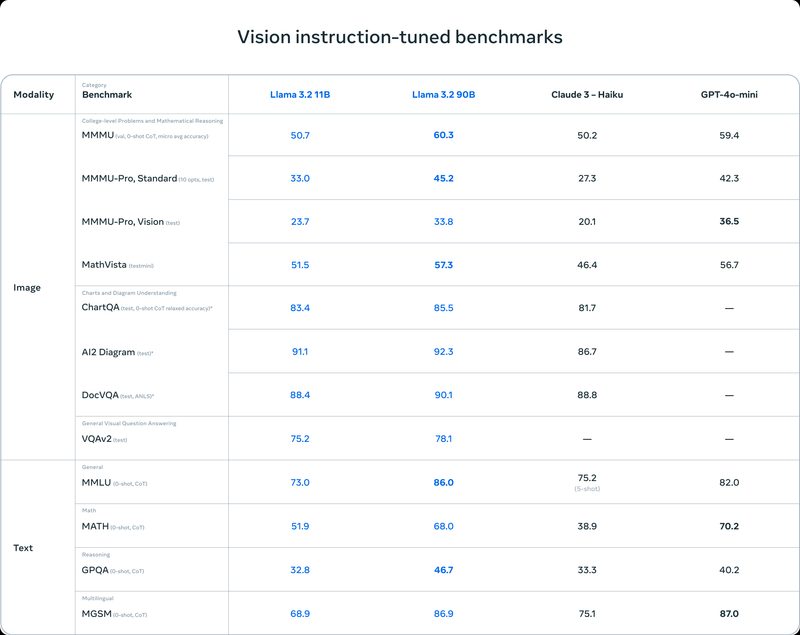
Task: Click the Image modality cell
Action: pos(27,287)
